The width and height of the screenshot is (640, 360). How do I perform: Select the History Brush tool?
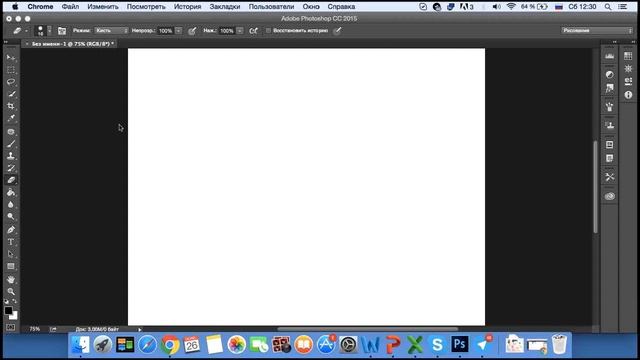click(x=11, y=168)
